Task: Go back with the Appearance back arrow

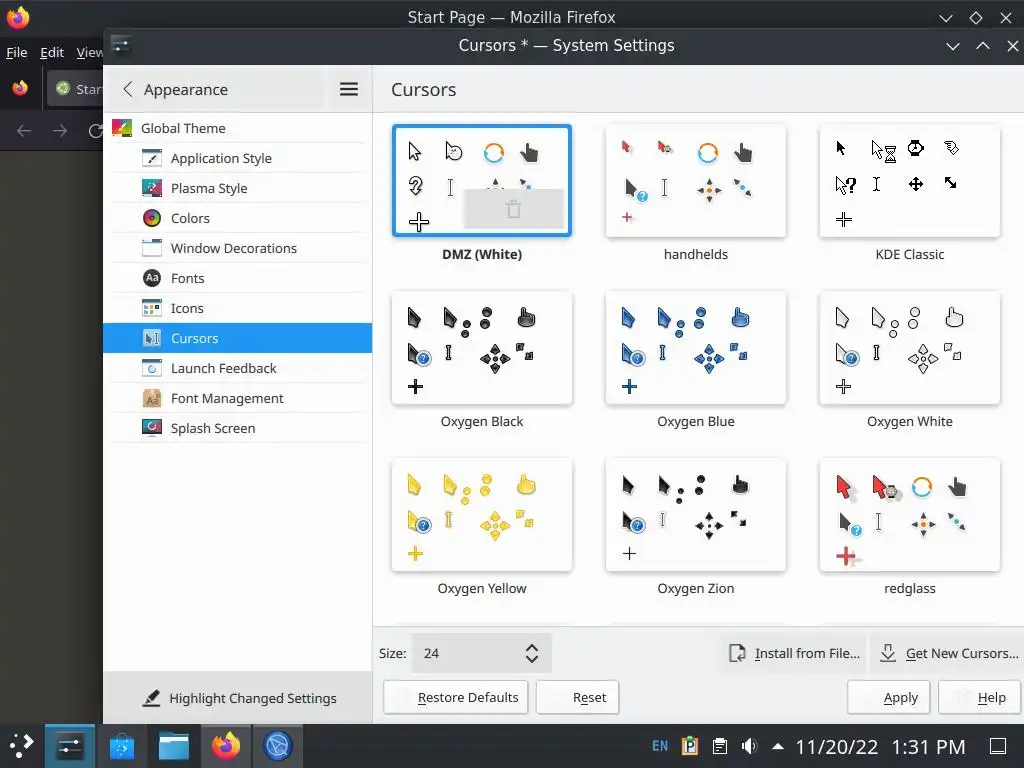Action: pos(128,89)
